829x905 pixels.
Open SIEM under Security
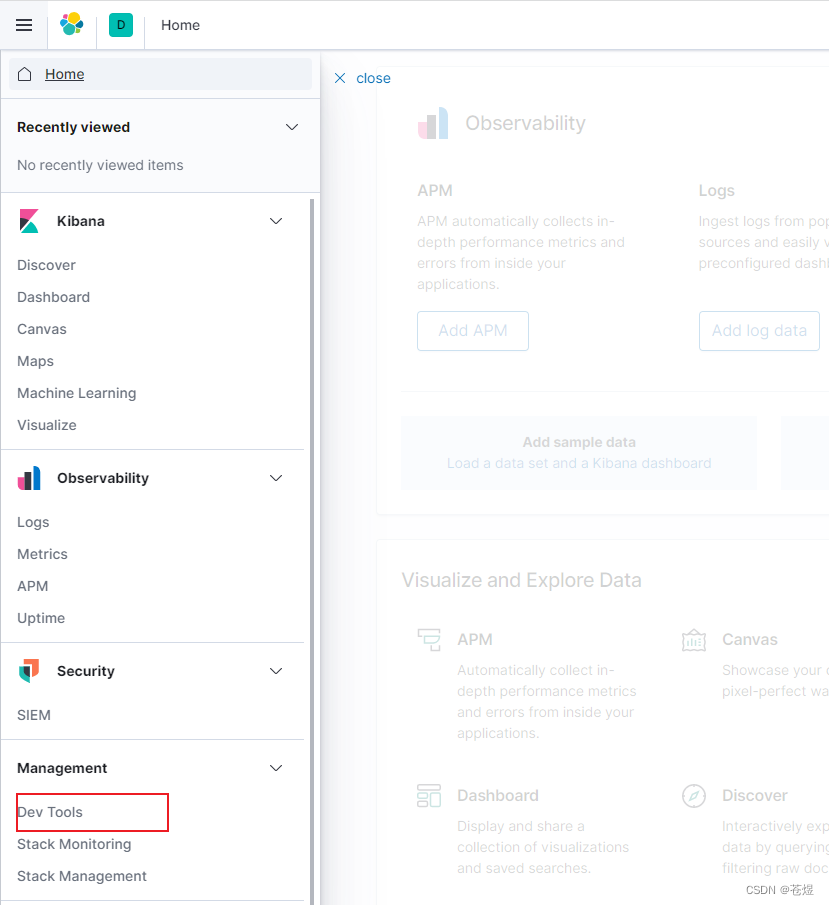(x=34, y=715)
